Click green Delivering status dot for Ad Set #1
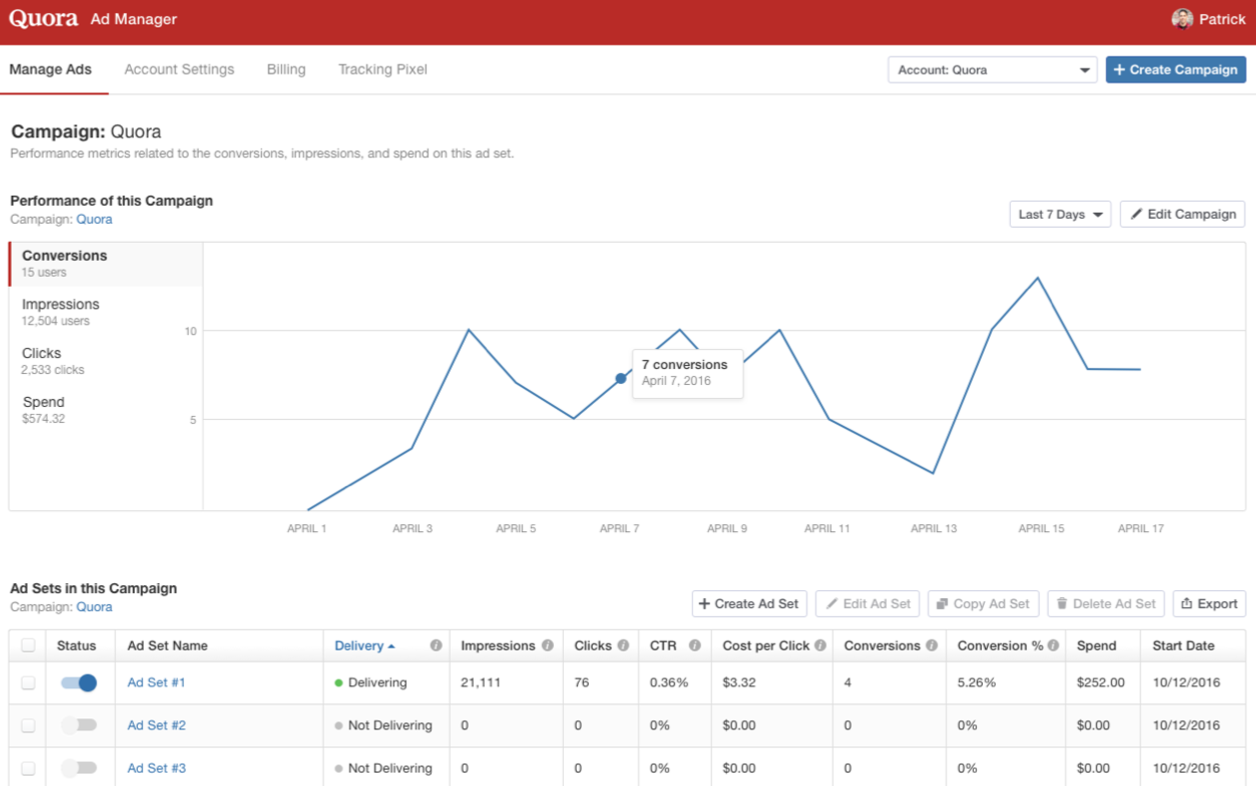The image size is (1256, 786). coord(339,683)
